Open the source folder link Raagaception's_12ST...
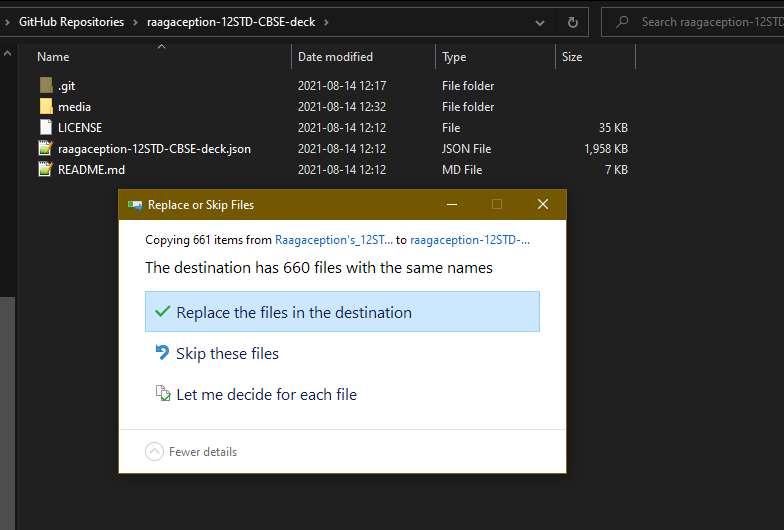 click(333, 240)
